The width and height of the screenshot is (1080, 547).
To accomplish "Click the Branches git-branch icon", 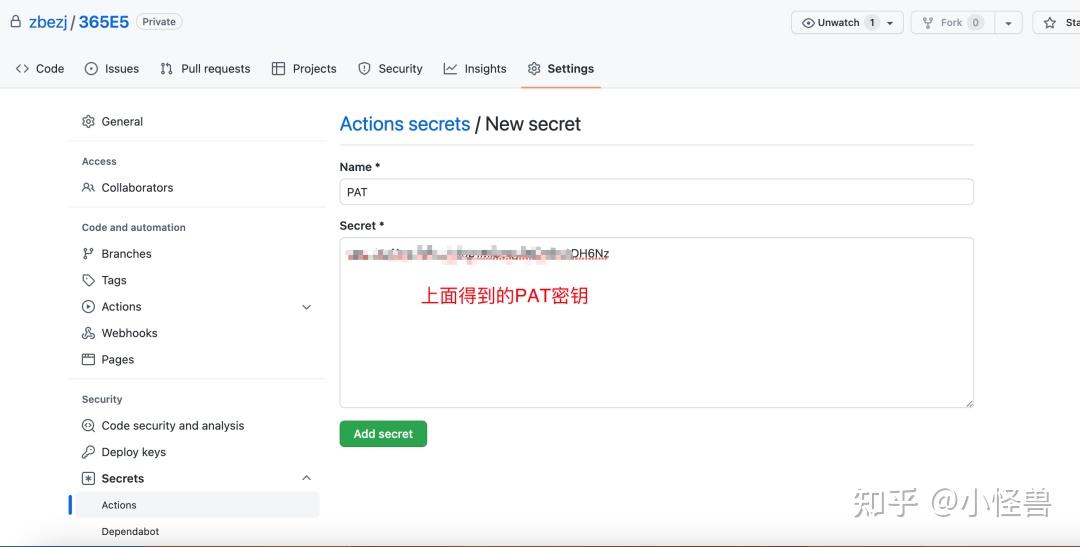I will [x=88, y=254].
